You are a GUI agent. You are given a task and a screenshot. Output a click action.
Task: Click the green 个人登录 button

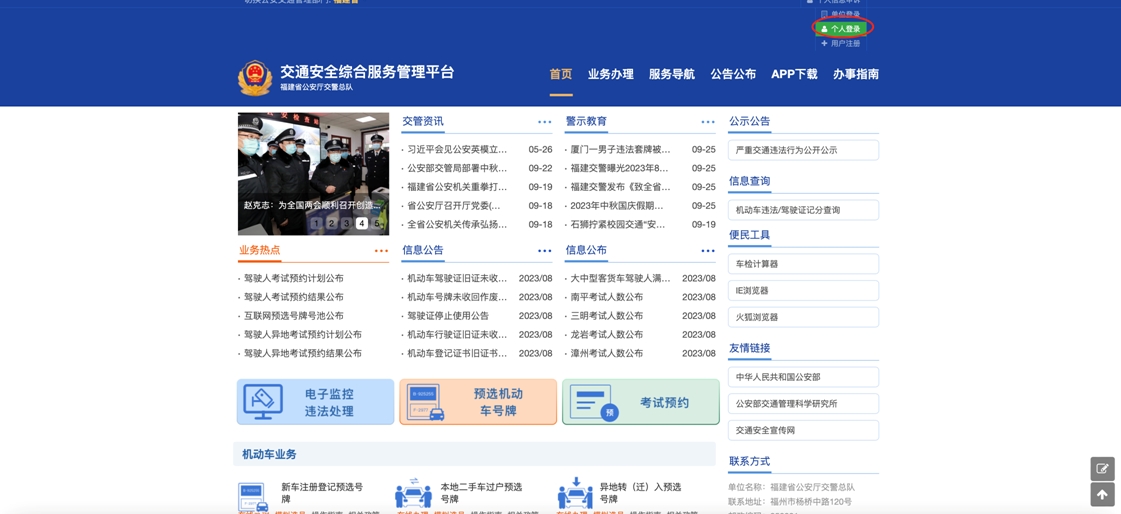click(841, 29)
